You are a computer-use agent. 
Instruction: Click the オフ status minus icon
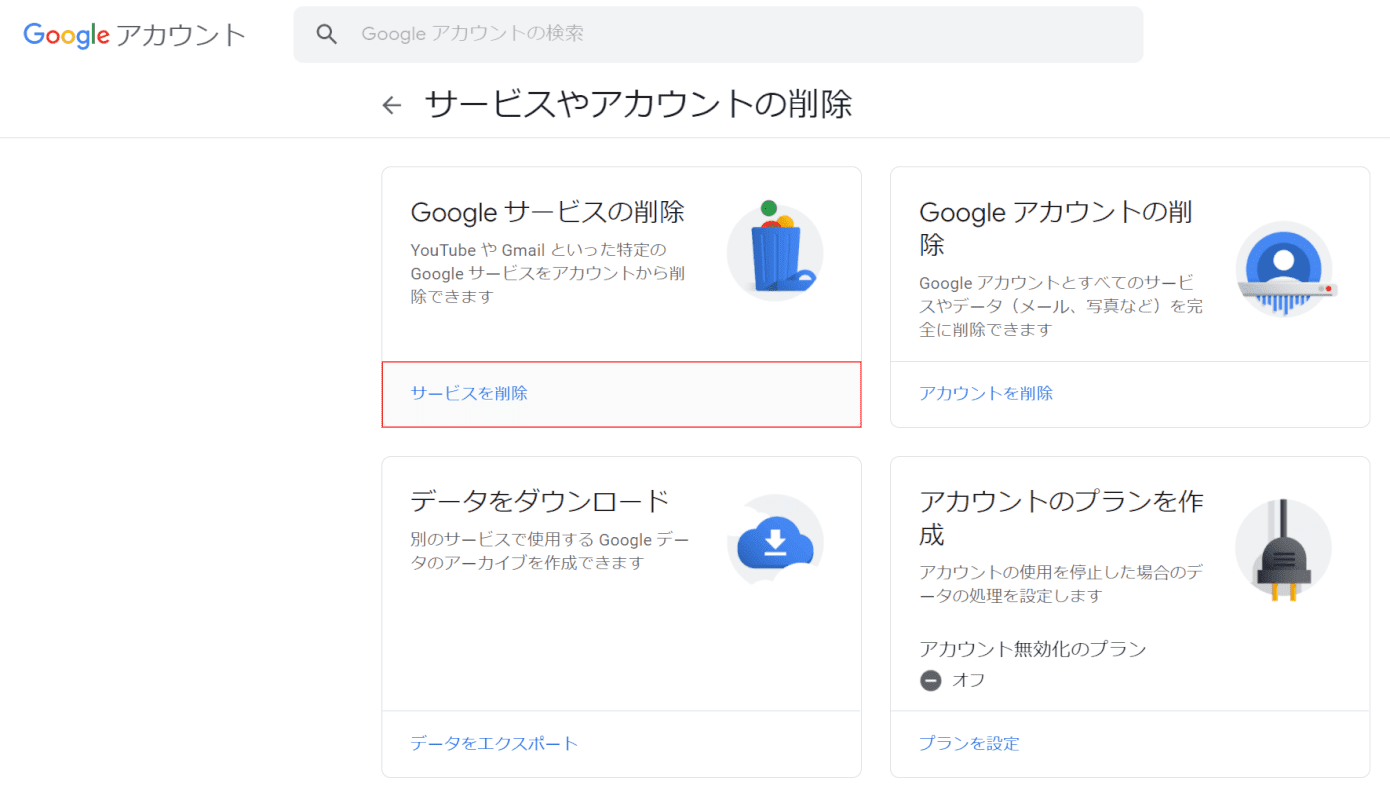point(931,680)
